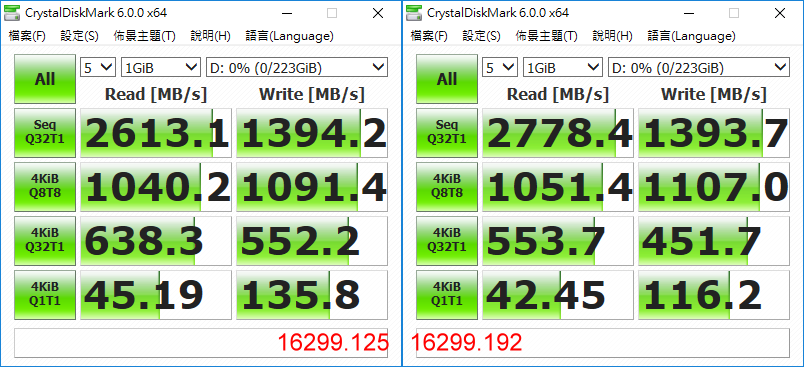Start 4KiB Q8T8 test in left window
The height and width of the screenshot is (367, 804).
pyautogui.click(x=45, y=187)
